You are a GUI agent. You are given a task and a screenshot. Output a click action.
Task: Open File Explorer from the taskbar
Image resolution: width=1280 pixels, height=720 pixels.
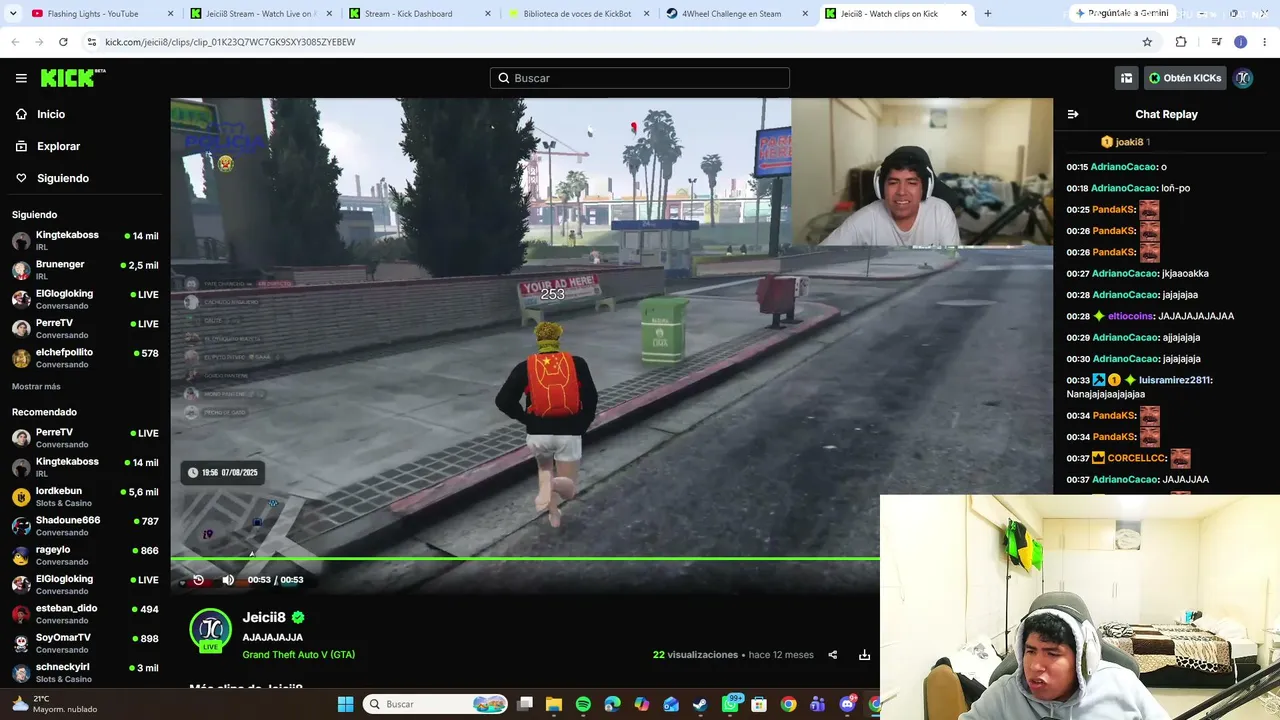coord(554,704)
